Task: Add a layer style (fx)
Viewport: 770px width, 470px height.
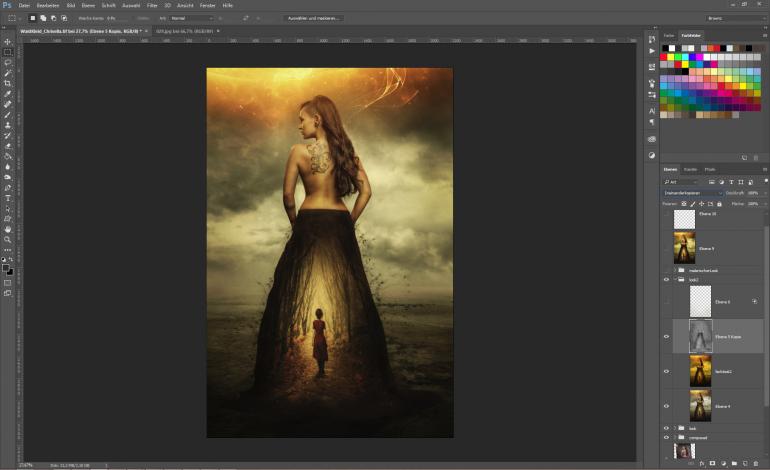Action: (702, 463)
